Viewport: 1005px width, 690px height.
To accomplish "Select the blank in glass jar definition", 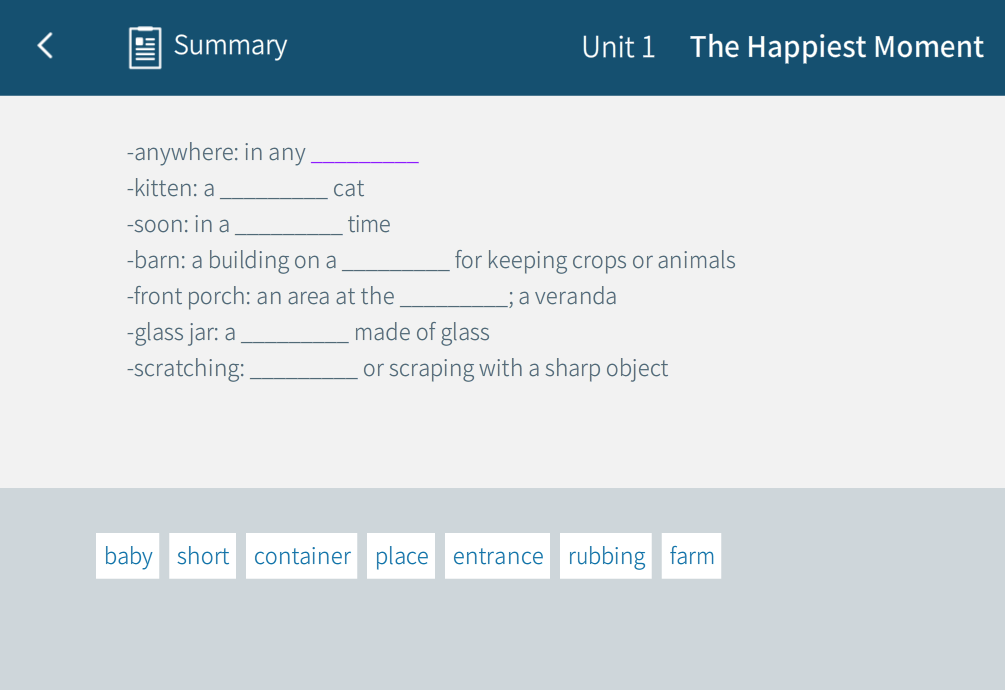I will pos(295,333).
